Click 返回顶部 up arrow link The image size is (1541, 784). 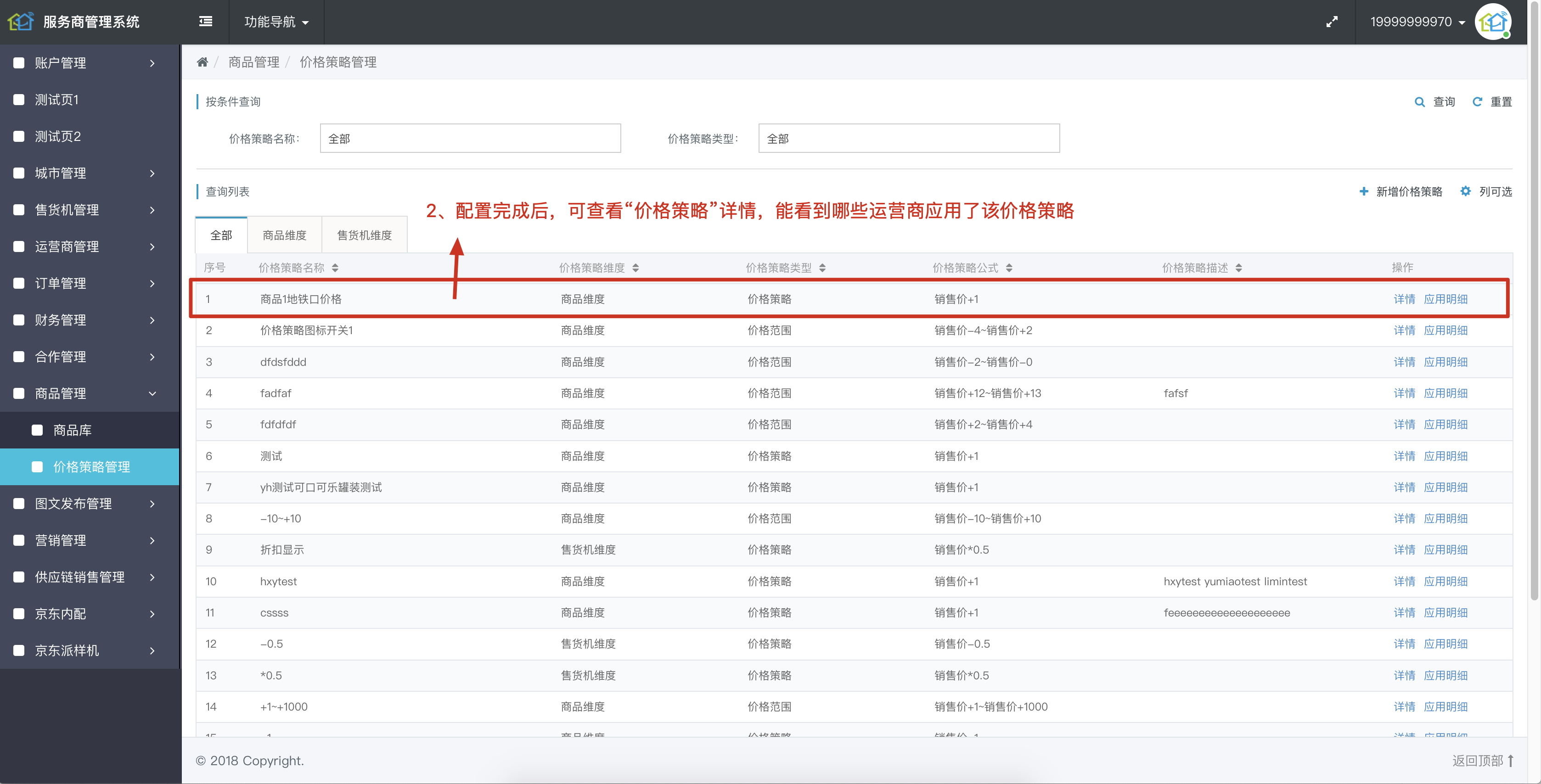click(1483, 761)
